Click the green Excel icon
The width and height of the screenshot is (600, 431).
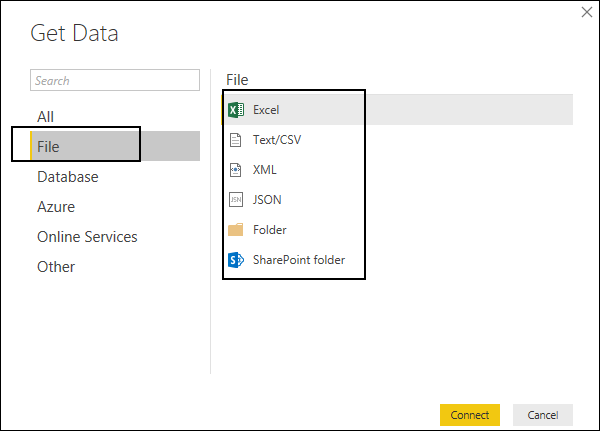click(236, 110)
